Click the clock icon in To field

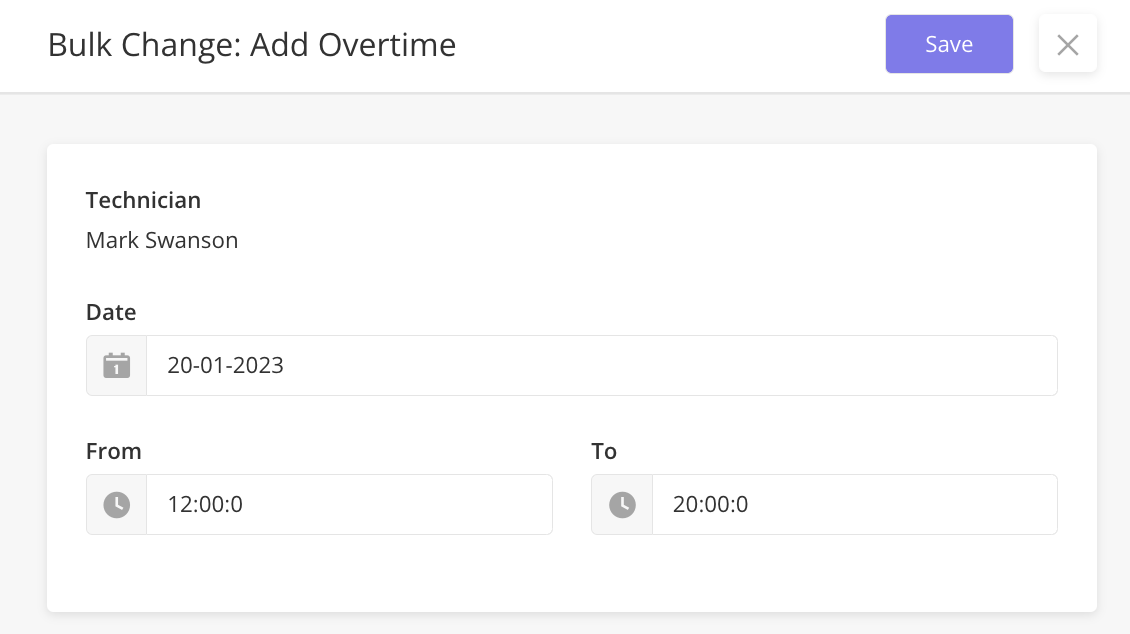coord(622,504)
